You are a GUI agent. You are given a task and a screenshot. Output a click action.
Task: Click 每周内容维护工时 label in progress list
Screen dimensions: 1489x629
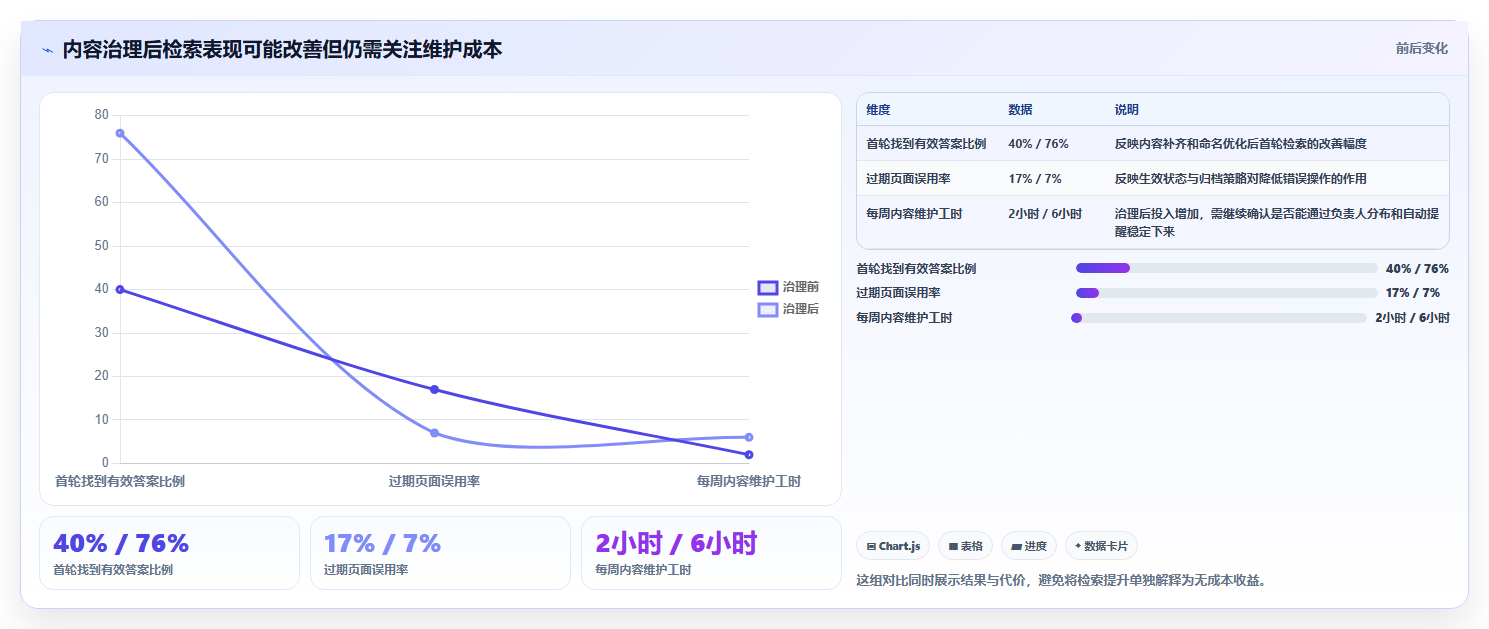[x=904, y=318]
